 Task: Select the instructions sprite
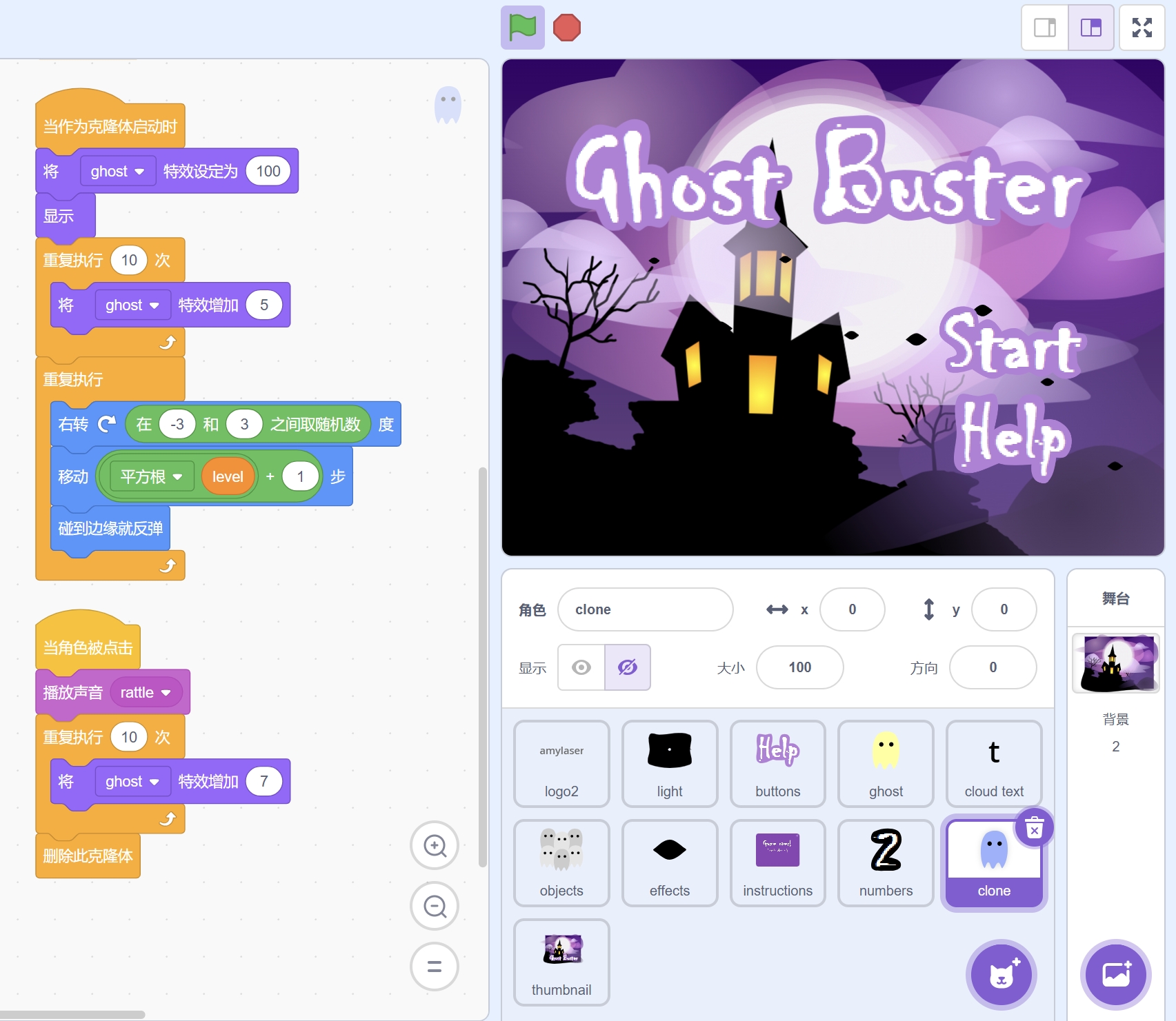pos(777,862)
